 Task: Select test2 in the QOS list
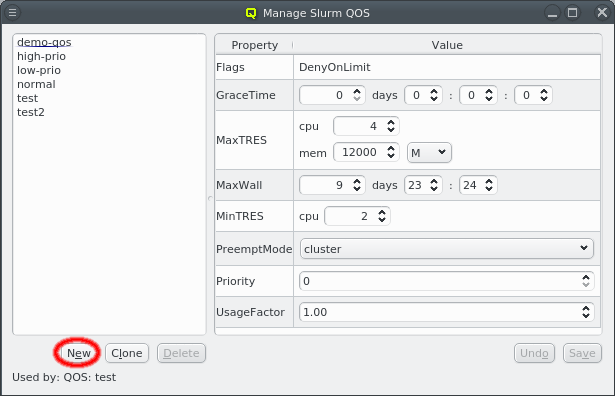(x=31, y=113)
